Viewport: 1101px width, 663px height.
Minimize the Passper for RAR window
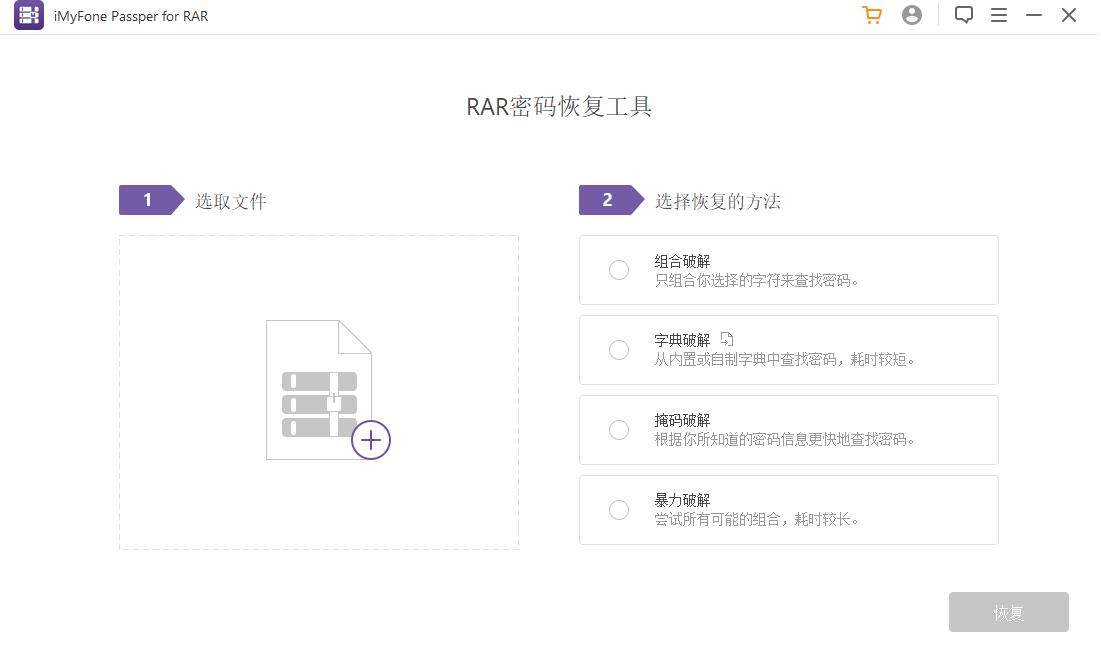(1034, 15)
